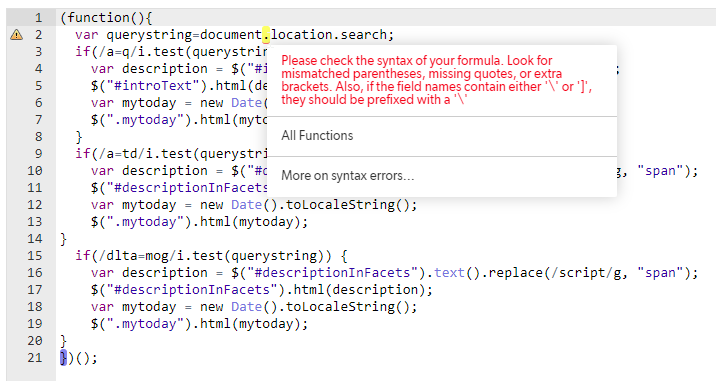Click line number 1 in gutter
This screenshot has width=716, height=381.
point(38,18)
